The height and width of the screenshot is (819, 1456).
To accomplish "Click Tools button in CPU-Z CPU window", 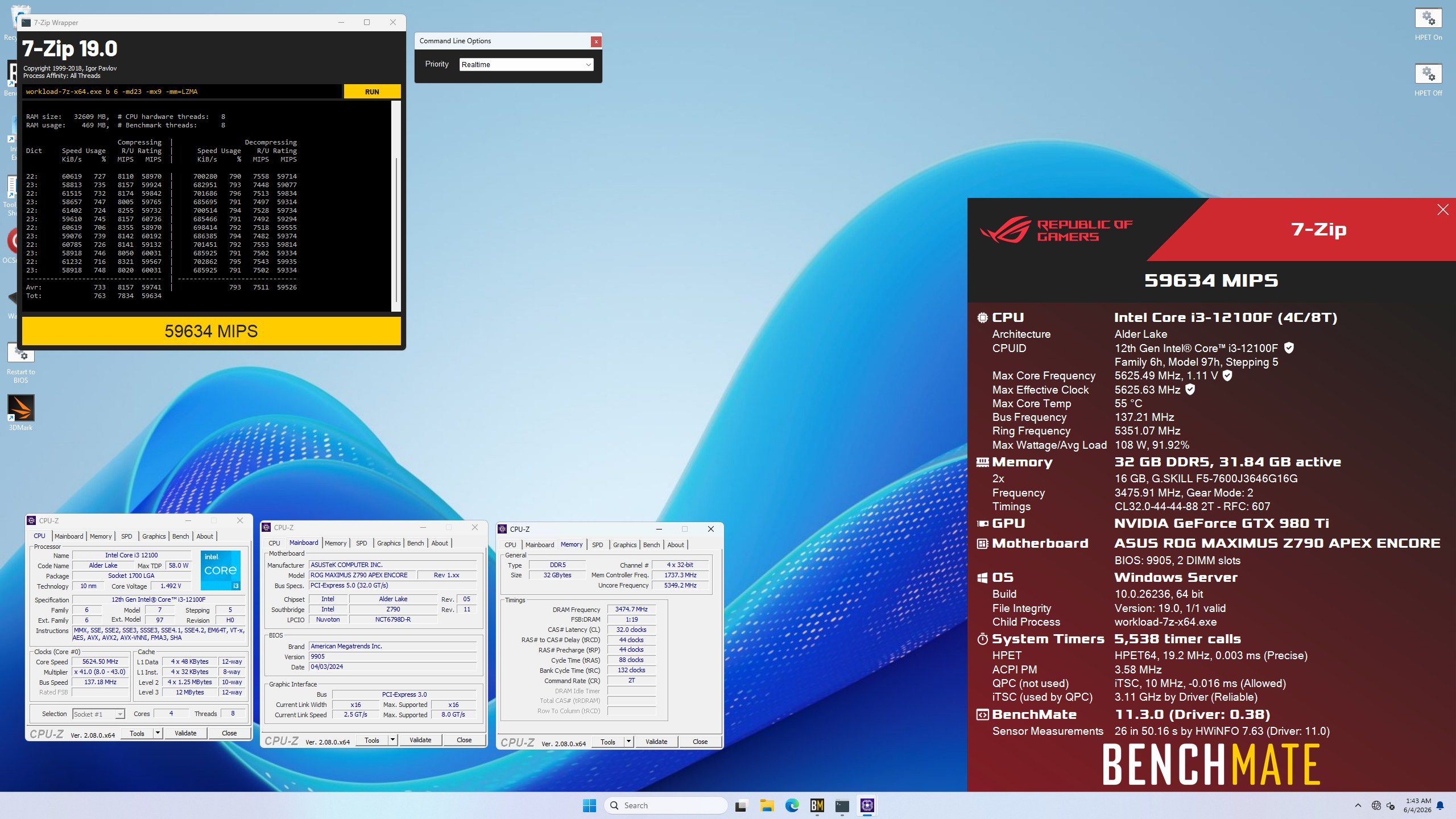I will [137, 733].
